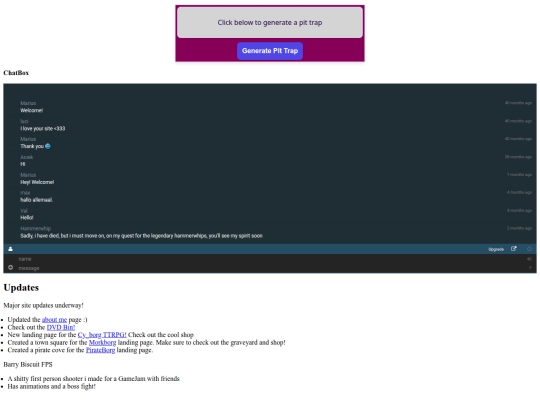This screenshot has width=540, height=405.
Task: Select the 'I love your site <333' message
Action: 42,128
